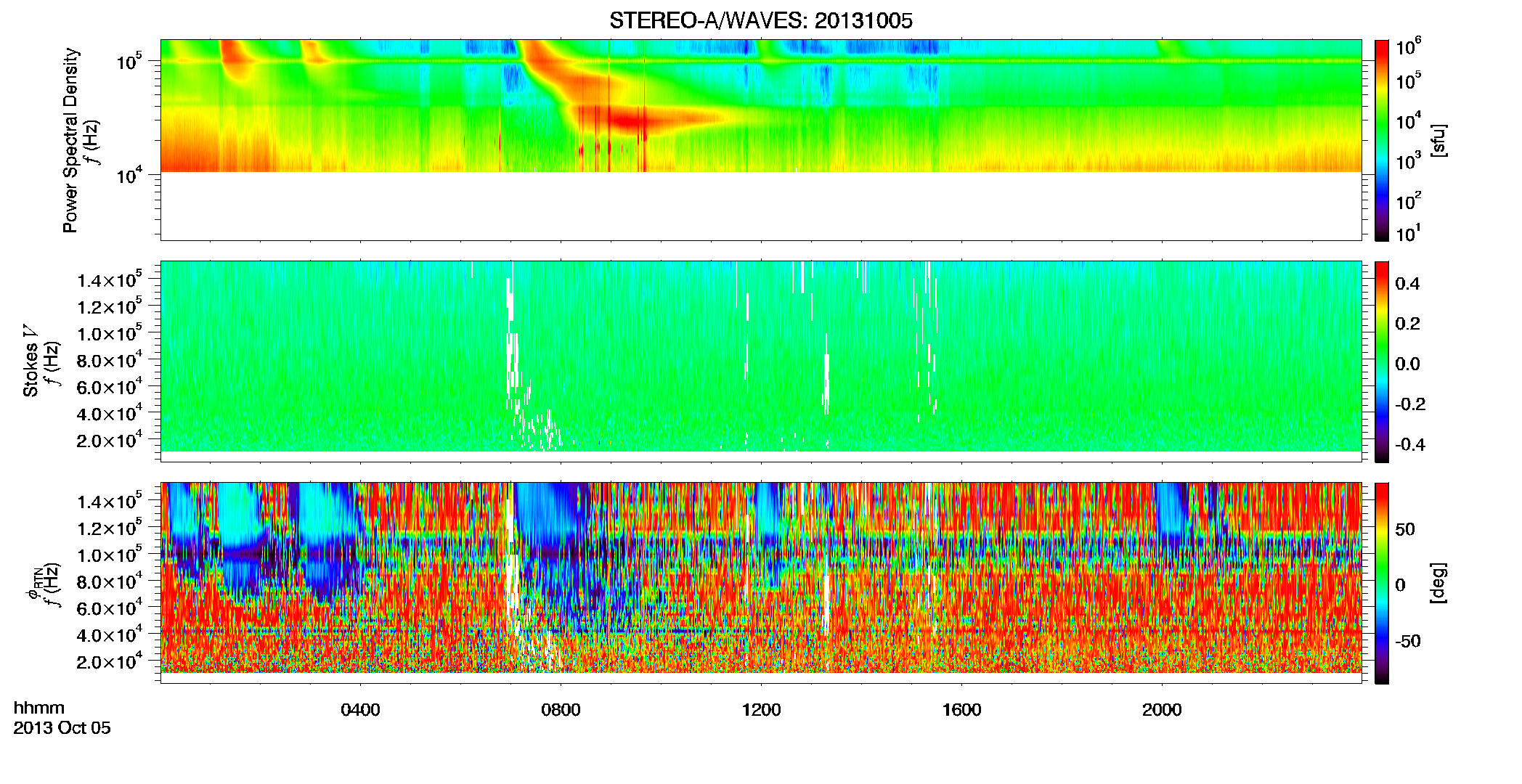Image resolution: width=1522 pixels, height=784 pixels.
Task: Click the 0800 time tick label
Action: point(561,710)
